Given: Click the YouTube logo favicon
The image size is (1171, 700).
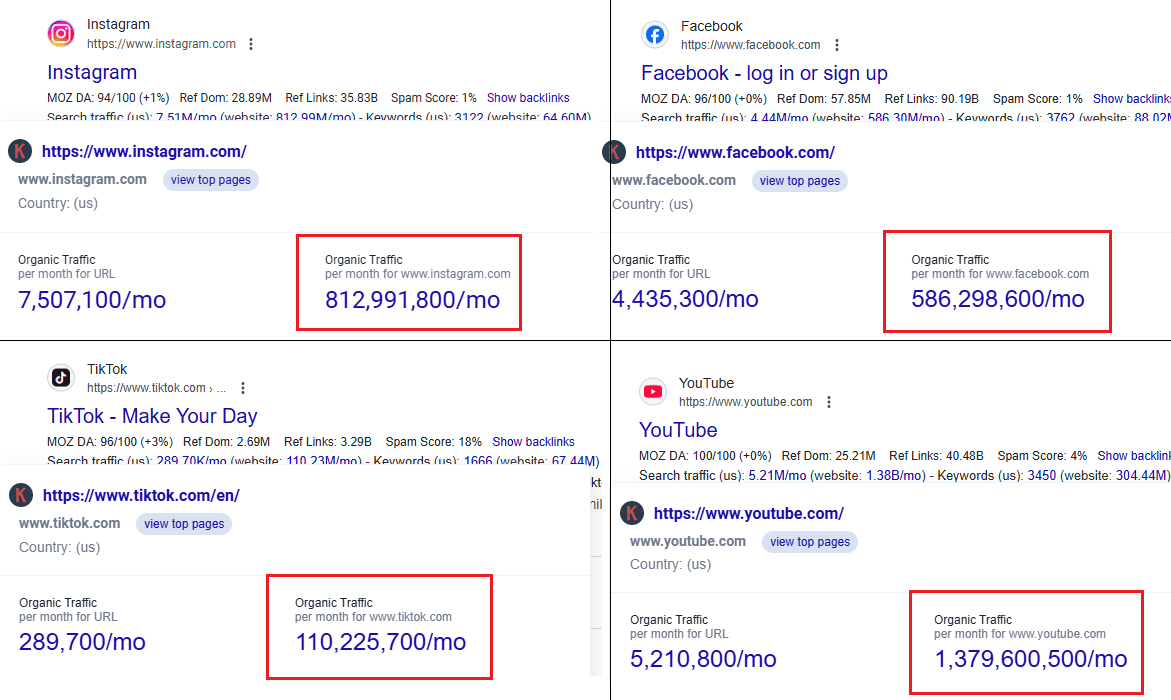Looking at the screenshot, I should [x=653, y=391].
